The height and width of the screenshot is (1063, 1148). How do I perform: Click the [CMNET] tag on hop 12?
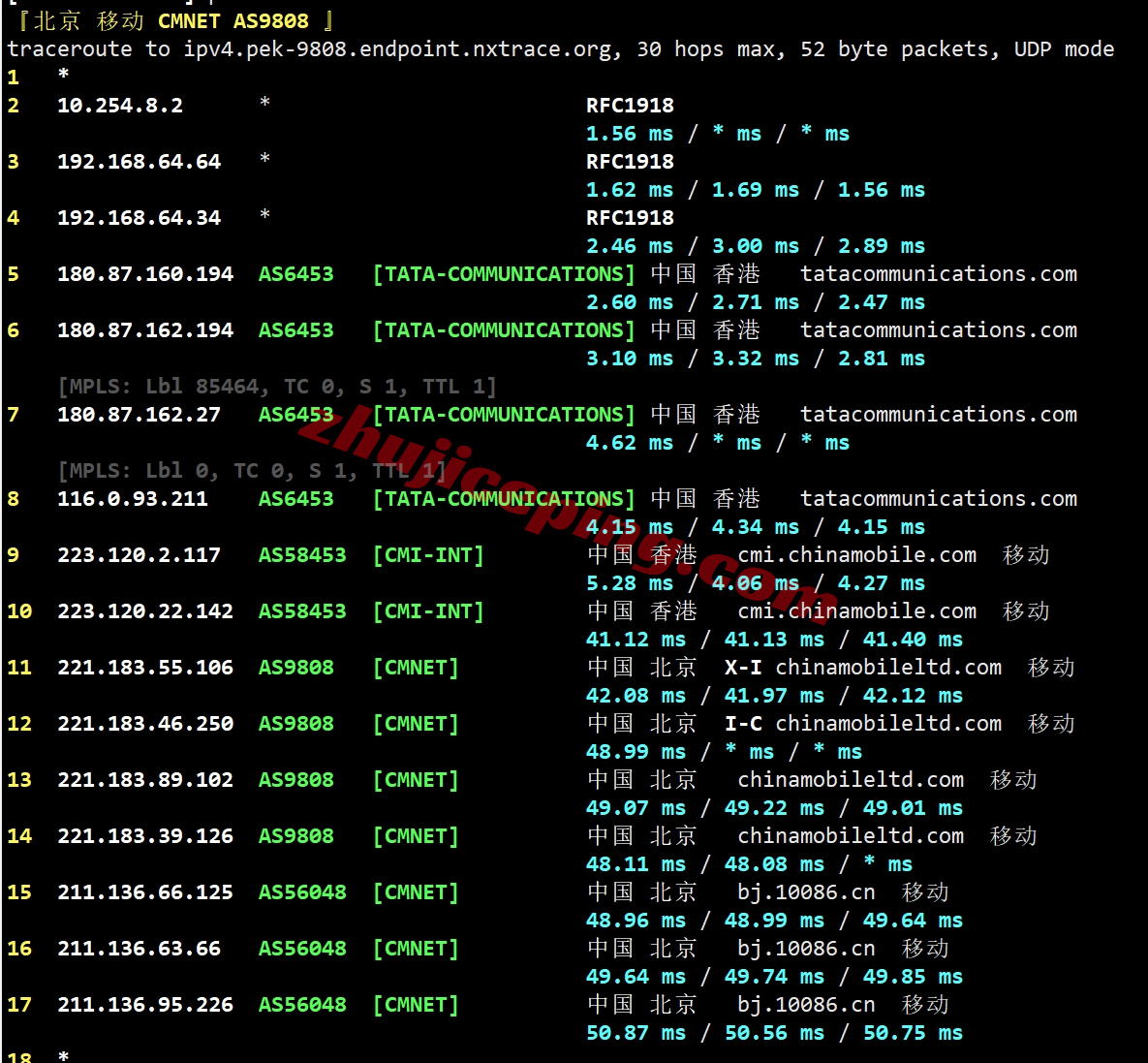(x=415, y=723)
